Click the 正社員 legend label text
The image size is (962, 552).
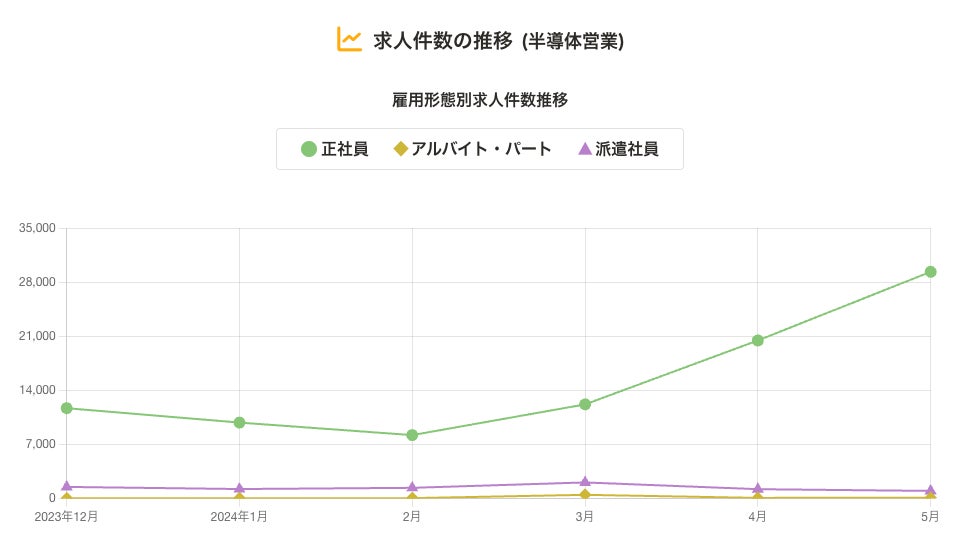[x=344, y=149]
